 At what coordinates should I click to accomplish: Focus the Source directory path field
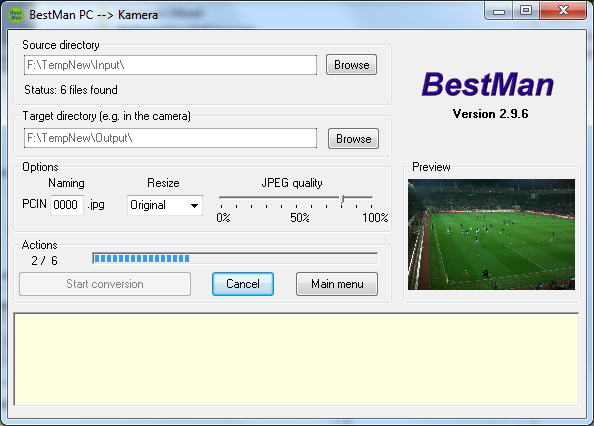[x=170, y=65]
